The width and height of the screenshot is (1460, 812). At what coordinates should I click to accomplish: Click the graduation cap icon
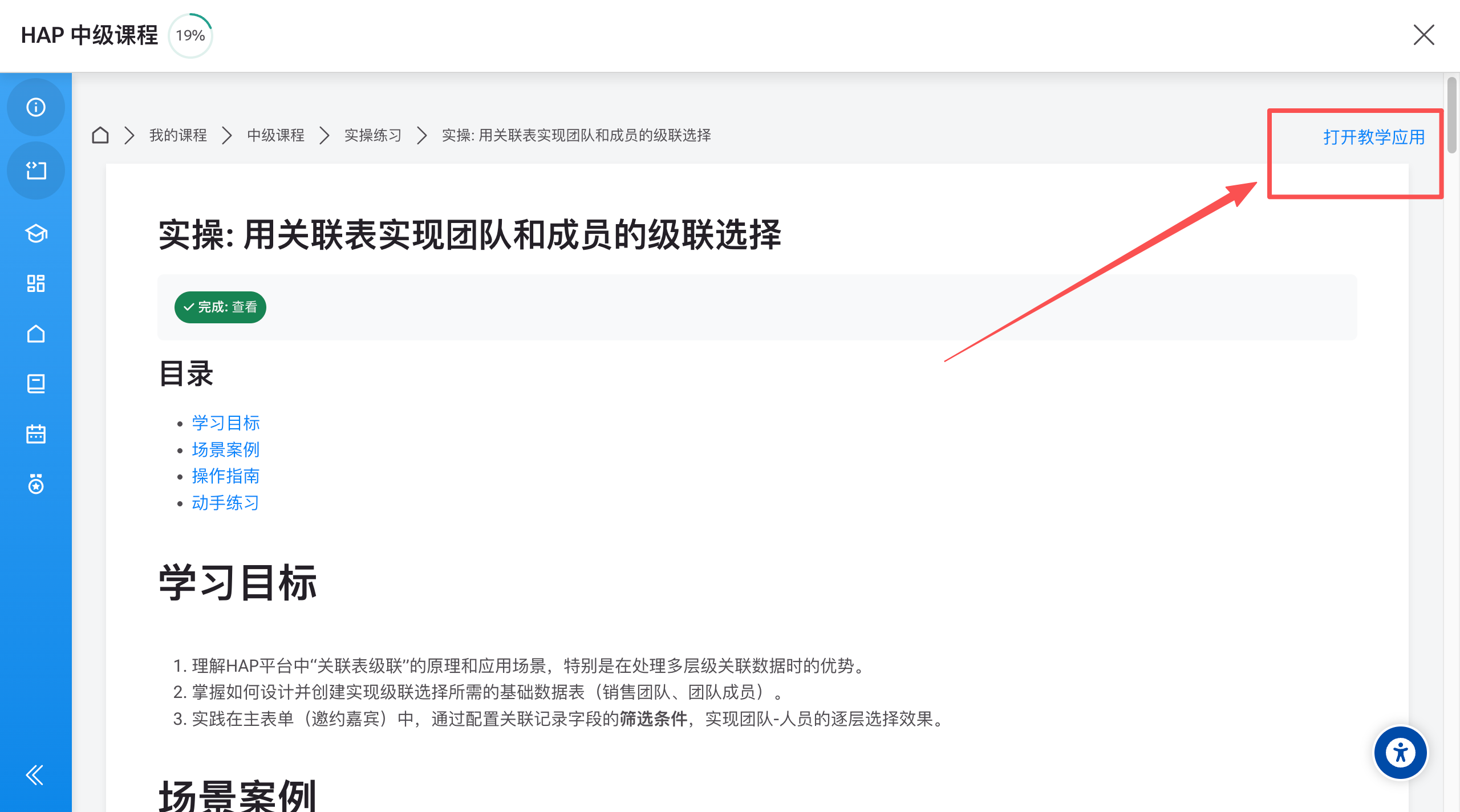36,233
